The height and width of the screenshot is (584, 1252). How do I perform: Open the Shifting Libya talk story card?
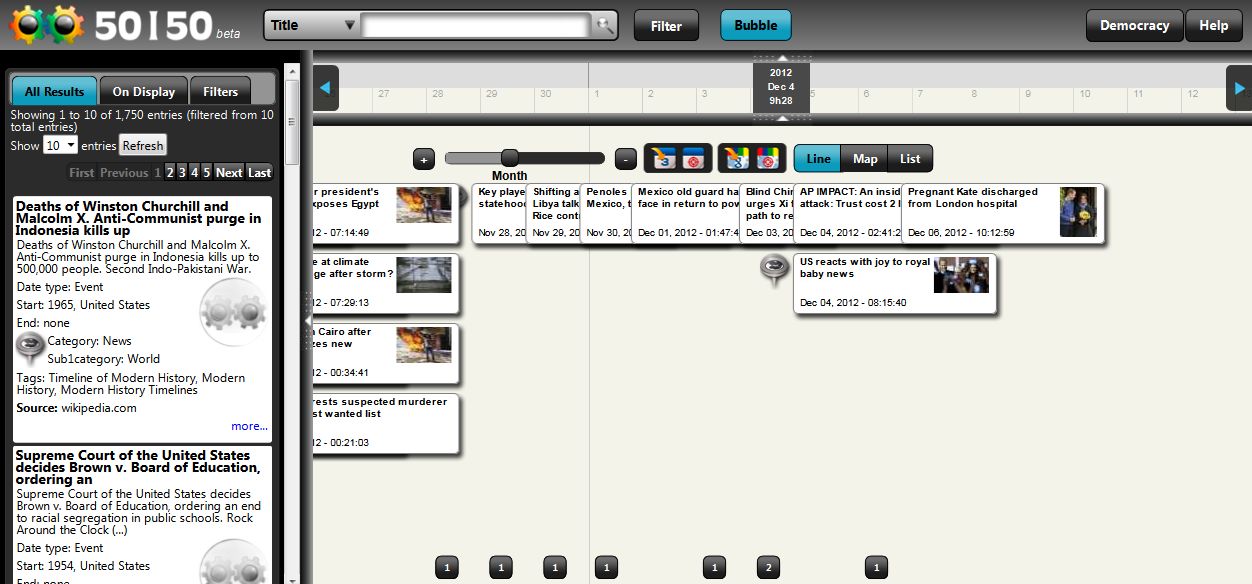pos(554,213)
